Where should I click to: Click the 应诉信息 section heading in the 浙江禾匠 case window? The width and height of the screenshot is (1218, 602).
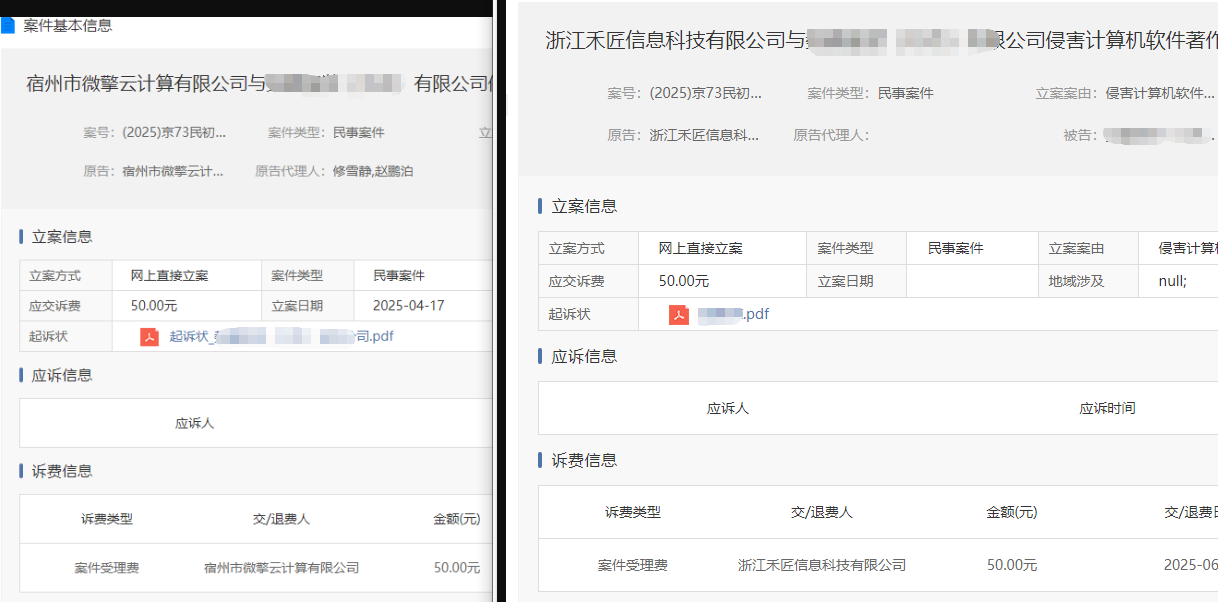tap(584, 356)
